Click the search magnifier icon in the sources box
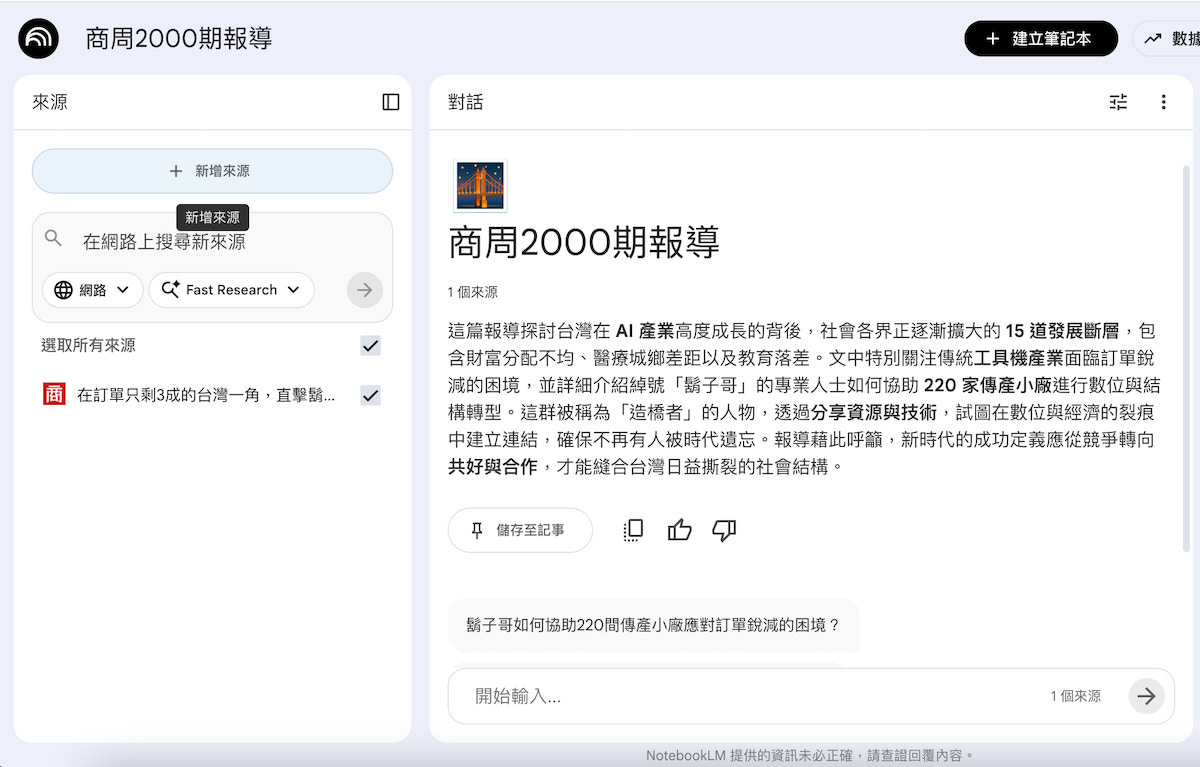The image size is (1200, 767). point(54,239)
